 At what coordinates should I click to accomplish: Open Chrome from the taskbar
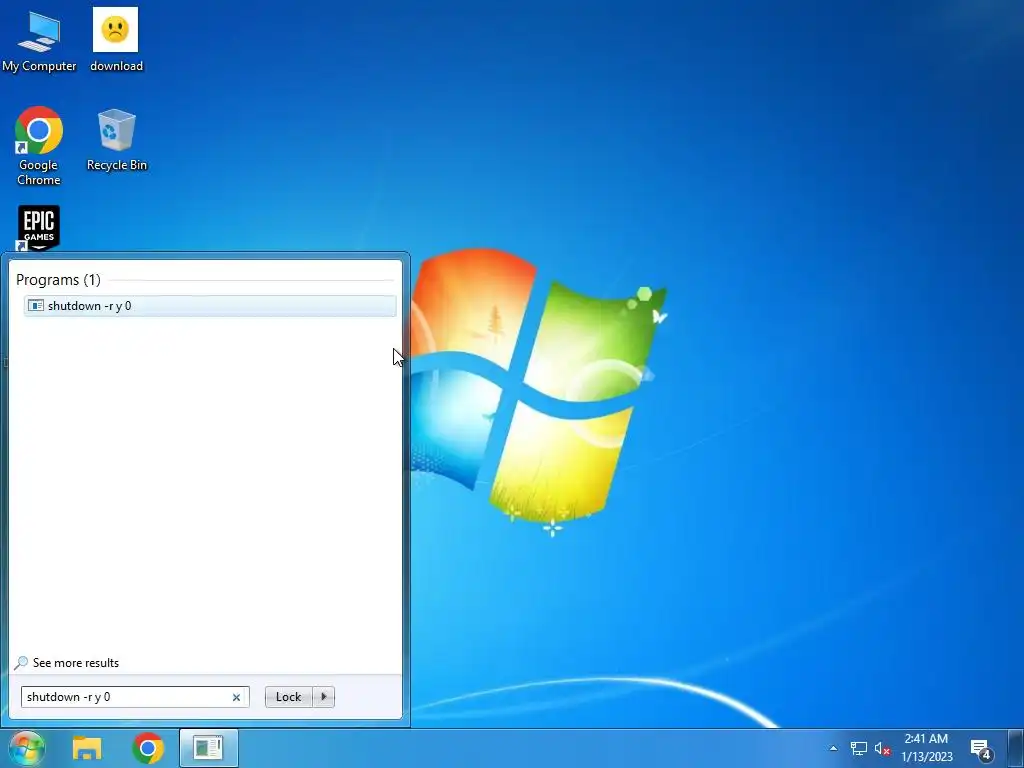coord(148,748)
